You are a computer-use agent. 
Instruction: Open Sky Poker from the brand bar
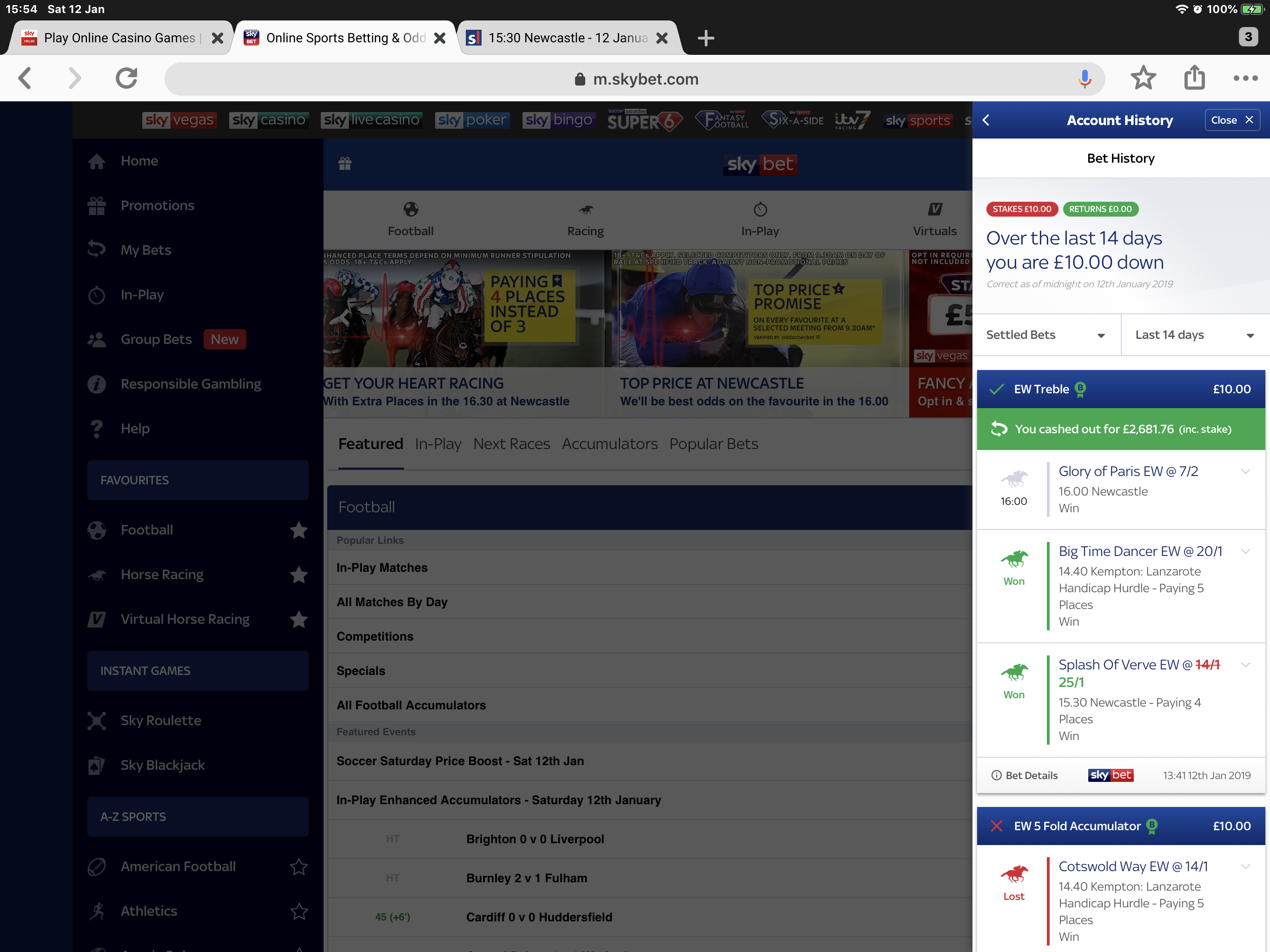click(x=472, y=120)
